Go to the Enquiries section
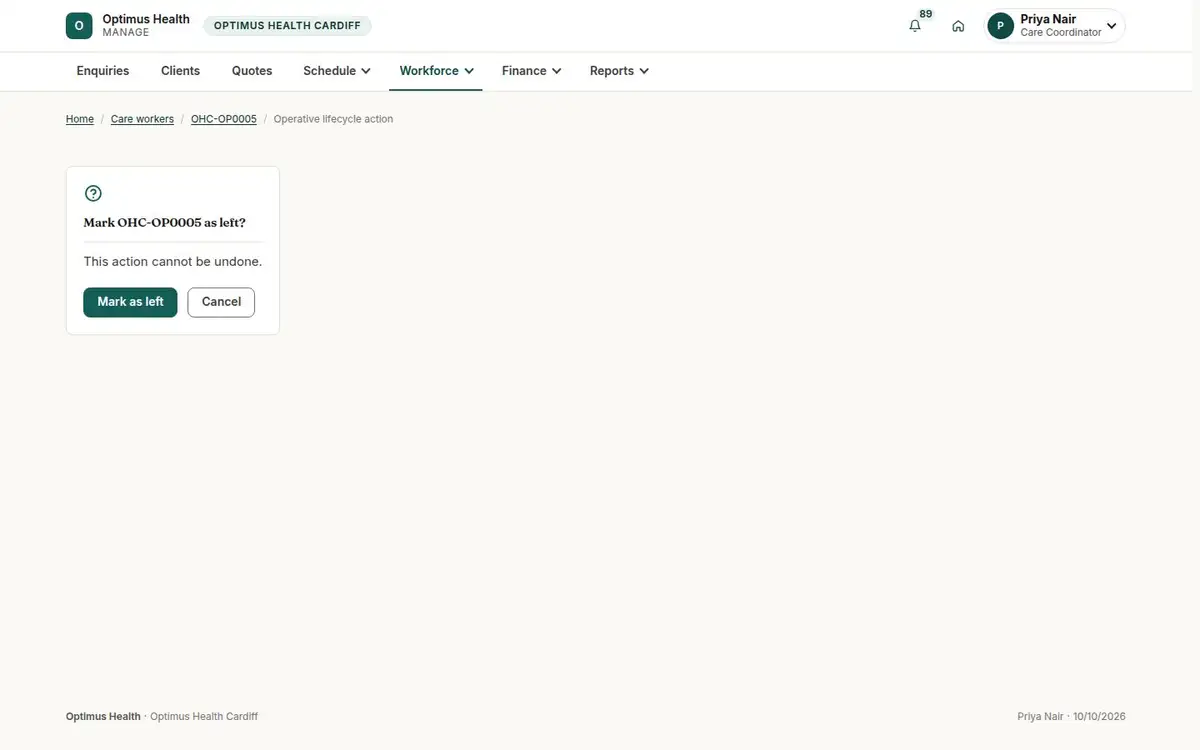1200x750 pixels. [x=103, y=71]
